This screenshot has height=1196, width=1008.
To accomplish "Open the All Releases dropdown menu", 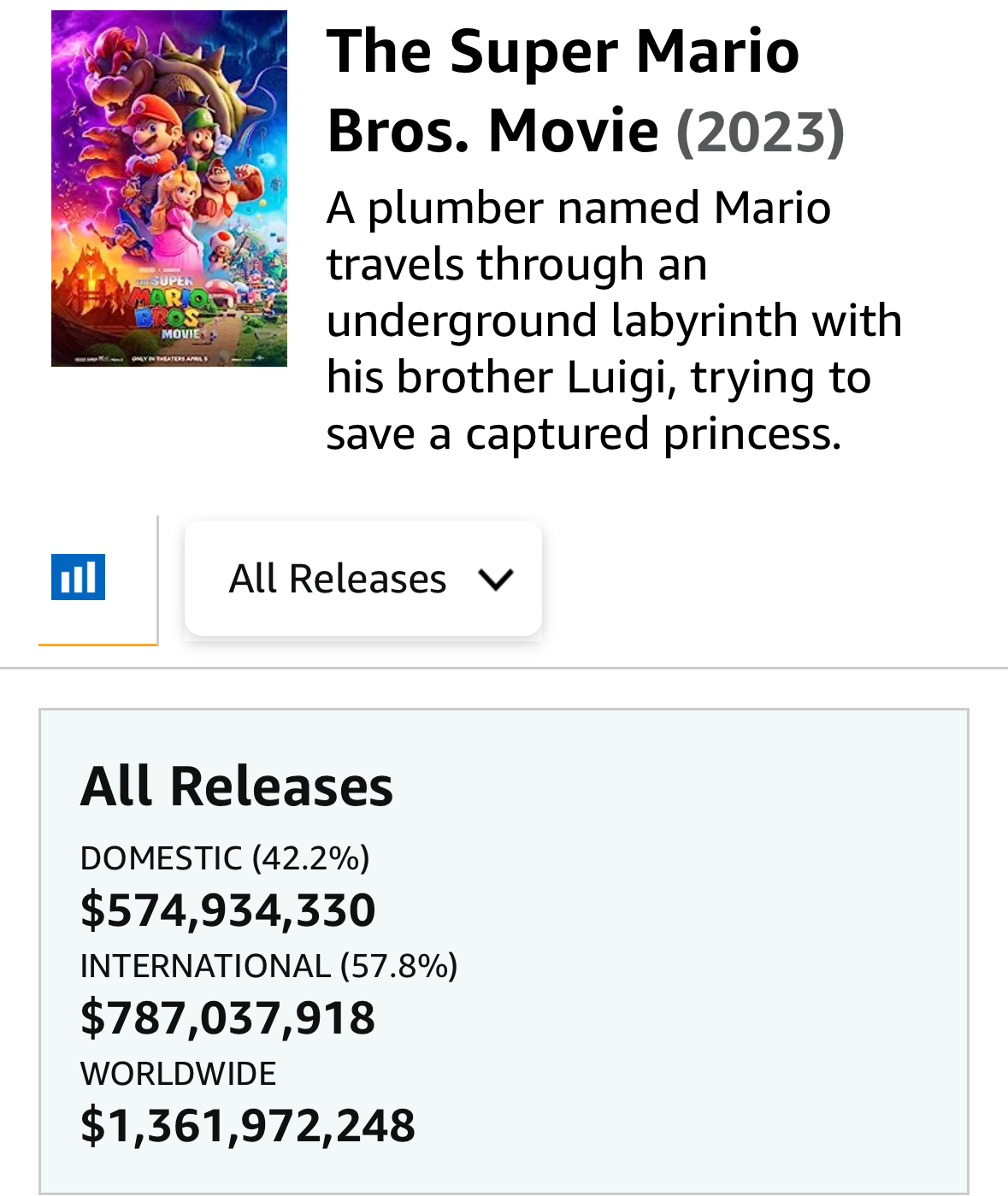I will [363, 579].
